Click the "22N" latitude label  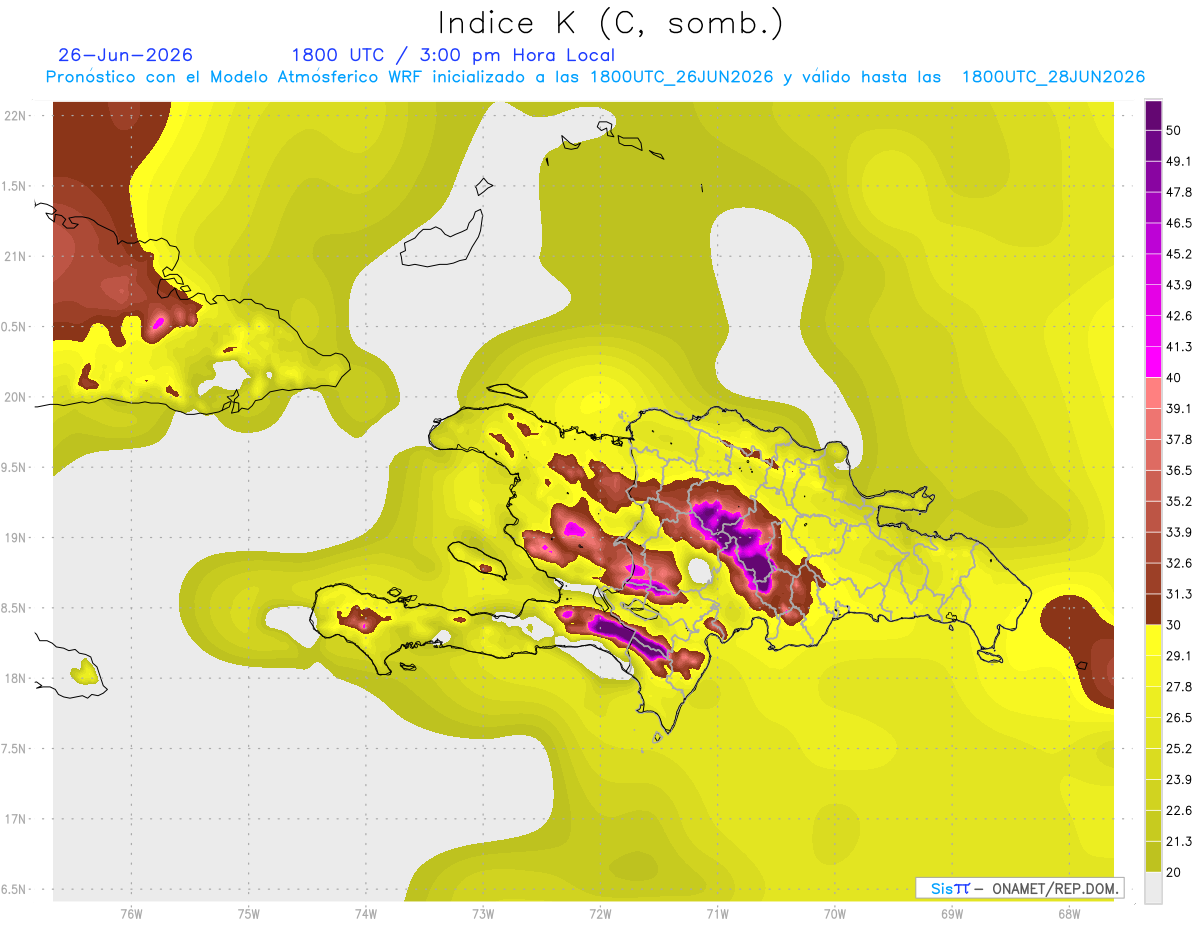pyautogui.click(x=16, y=116)
